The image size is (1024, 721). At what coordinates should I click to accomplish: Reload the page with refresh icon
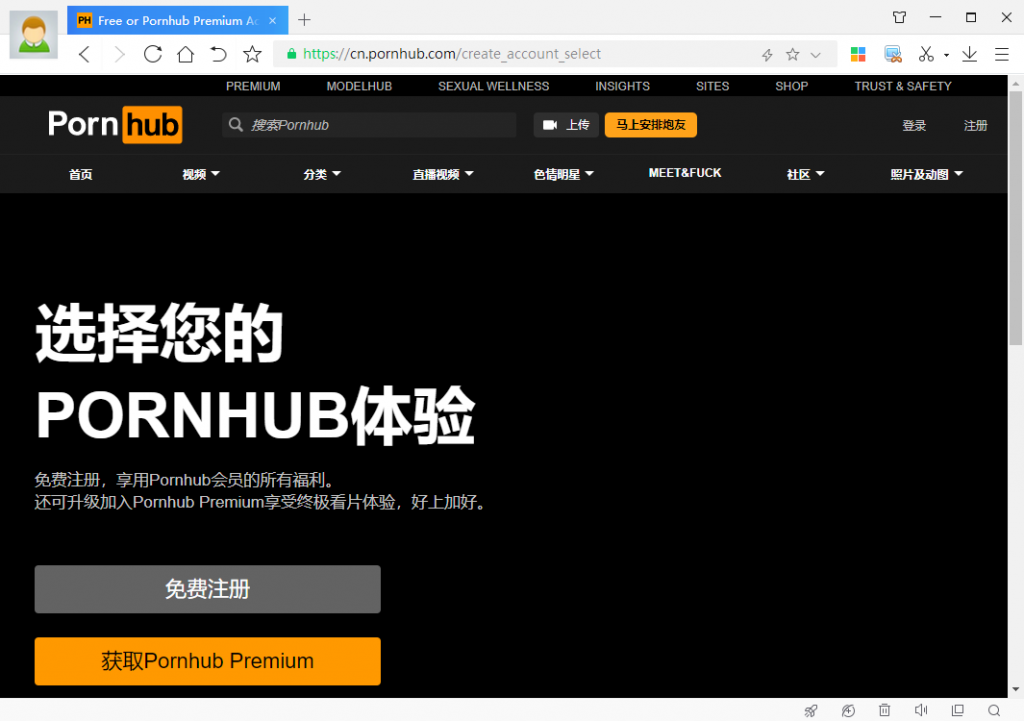(x=153, y=54)
